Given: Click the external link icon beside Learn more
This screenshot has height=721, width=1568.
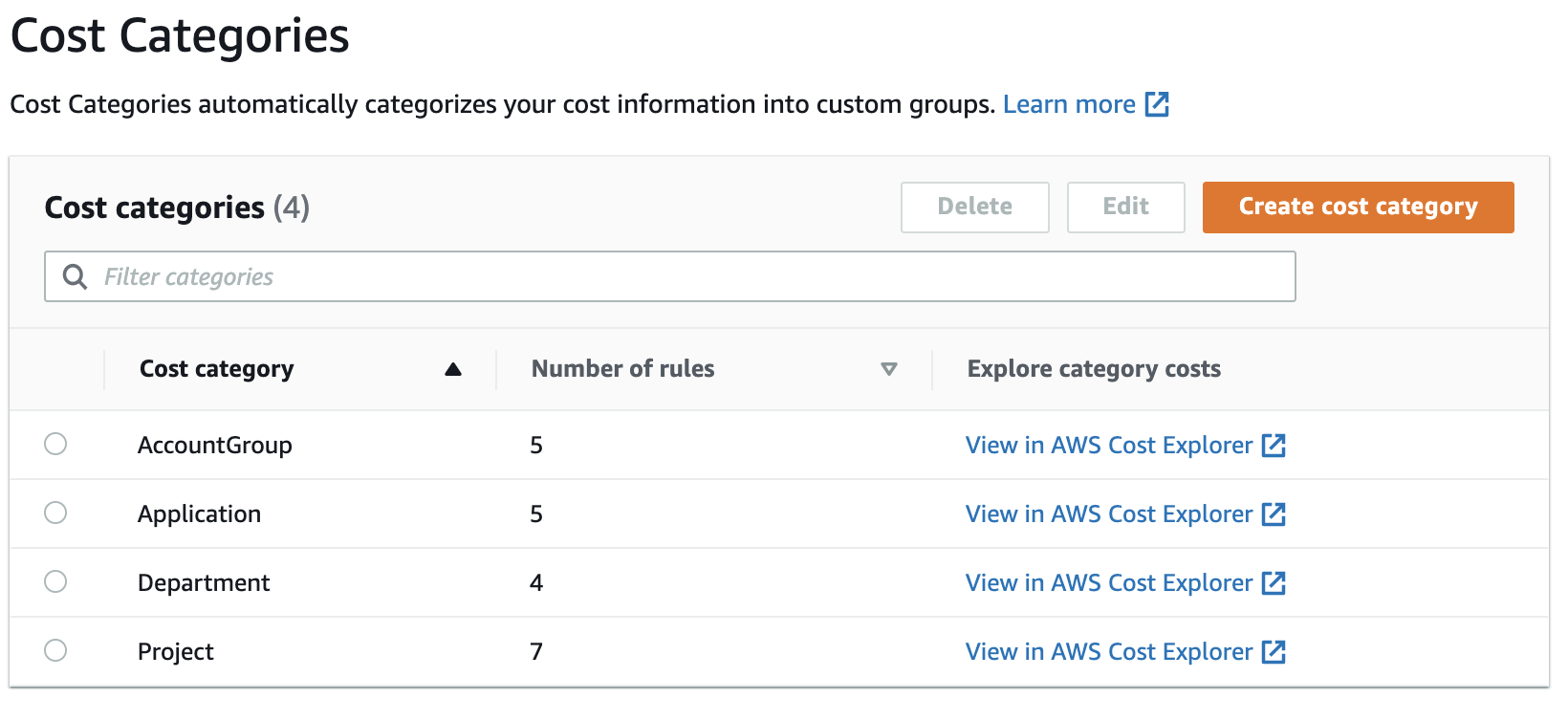Looking at the screenshot, I should click(1157, 104).
